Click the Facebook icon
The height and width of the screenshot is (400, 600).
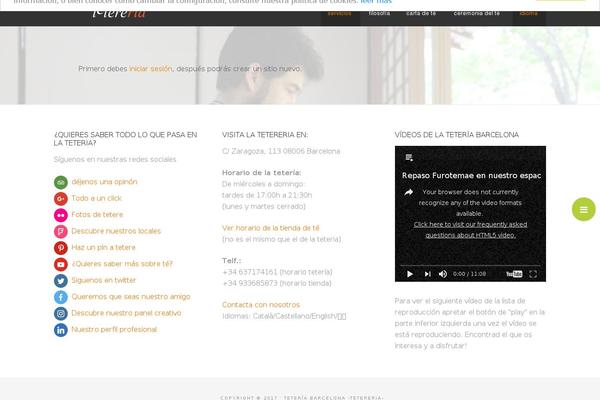coord(60,297)
